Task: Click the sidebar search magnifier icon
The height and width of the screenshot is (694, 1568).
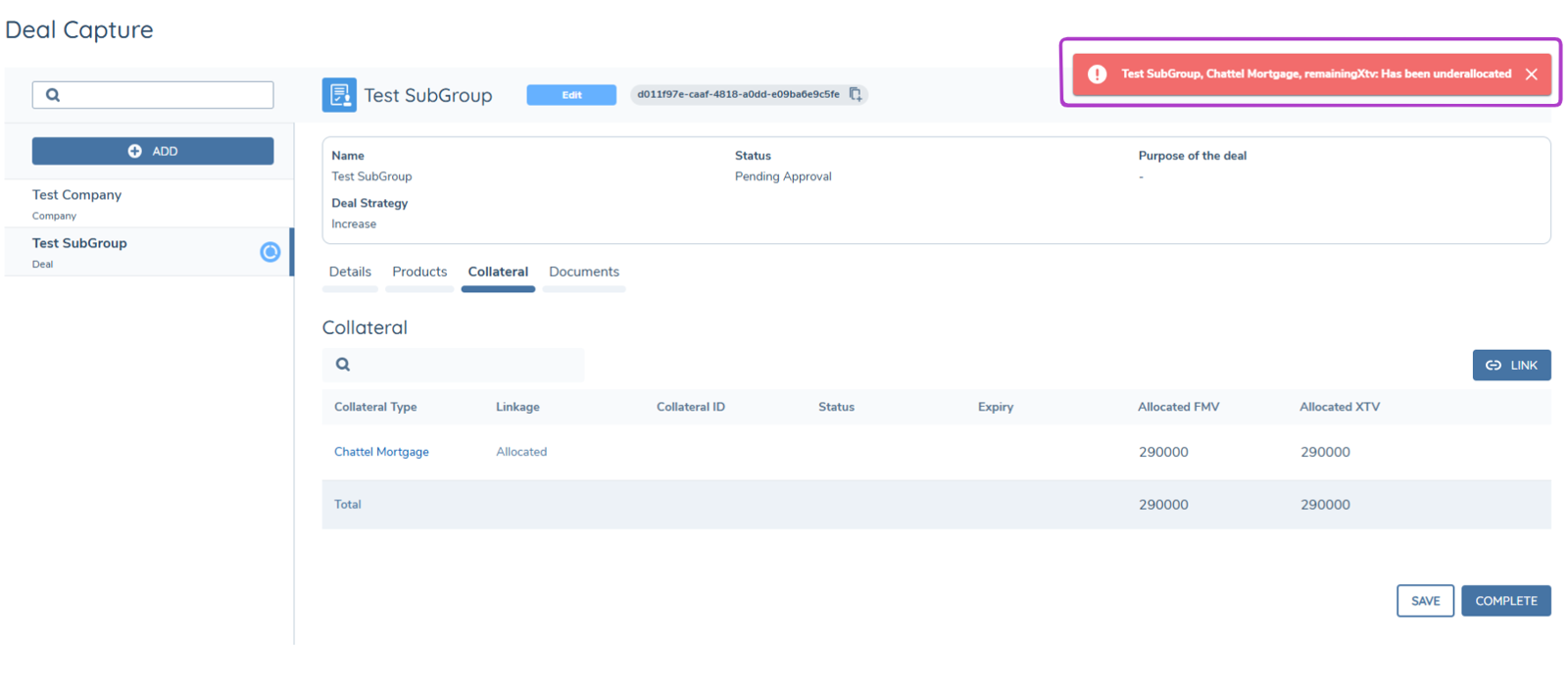Action: tap(53, 95)
